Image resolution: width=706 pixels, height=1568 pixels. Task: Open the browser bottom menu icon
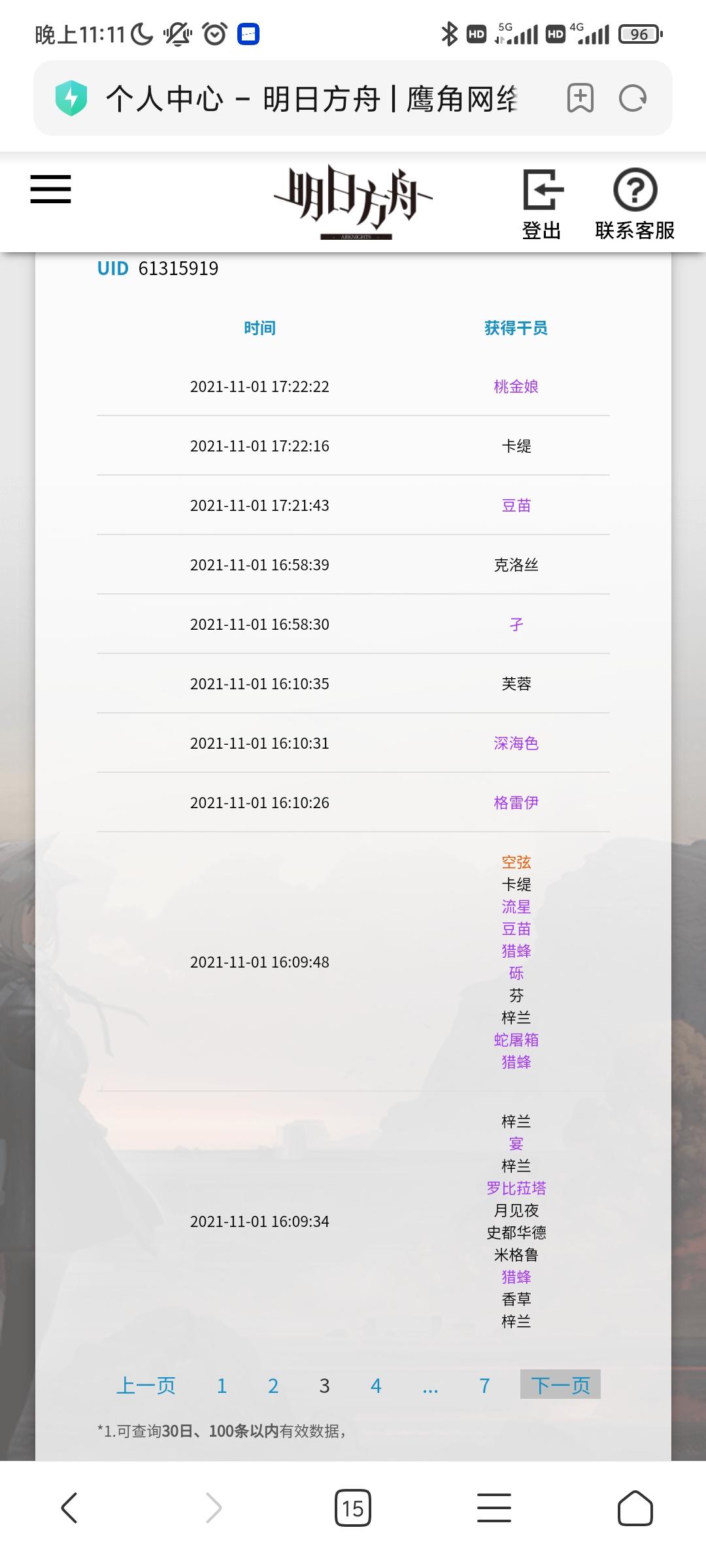pyautogui.click(x=494, y=1508)
